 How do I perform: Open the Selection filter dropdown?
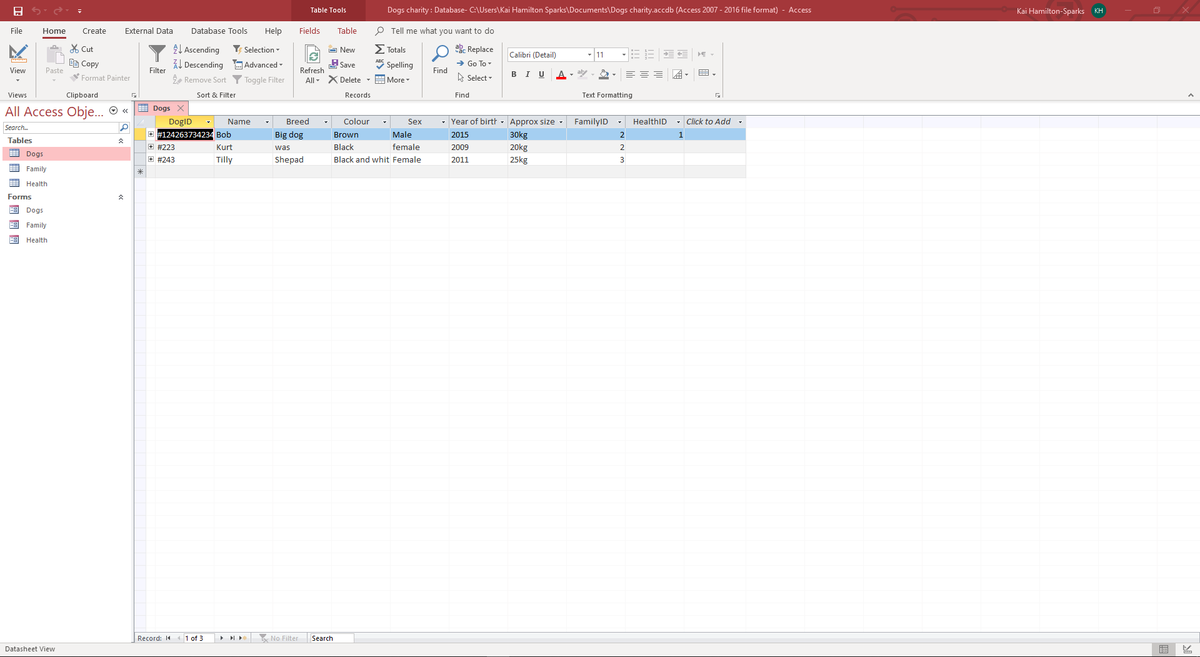pyautogui.click(x=255, y=50)
